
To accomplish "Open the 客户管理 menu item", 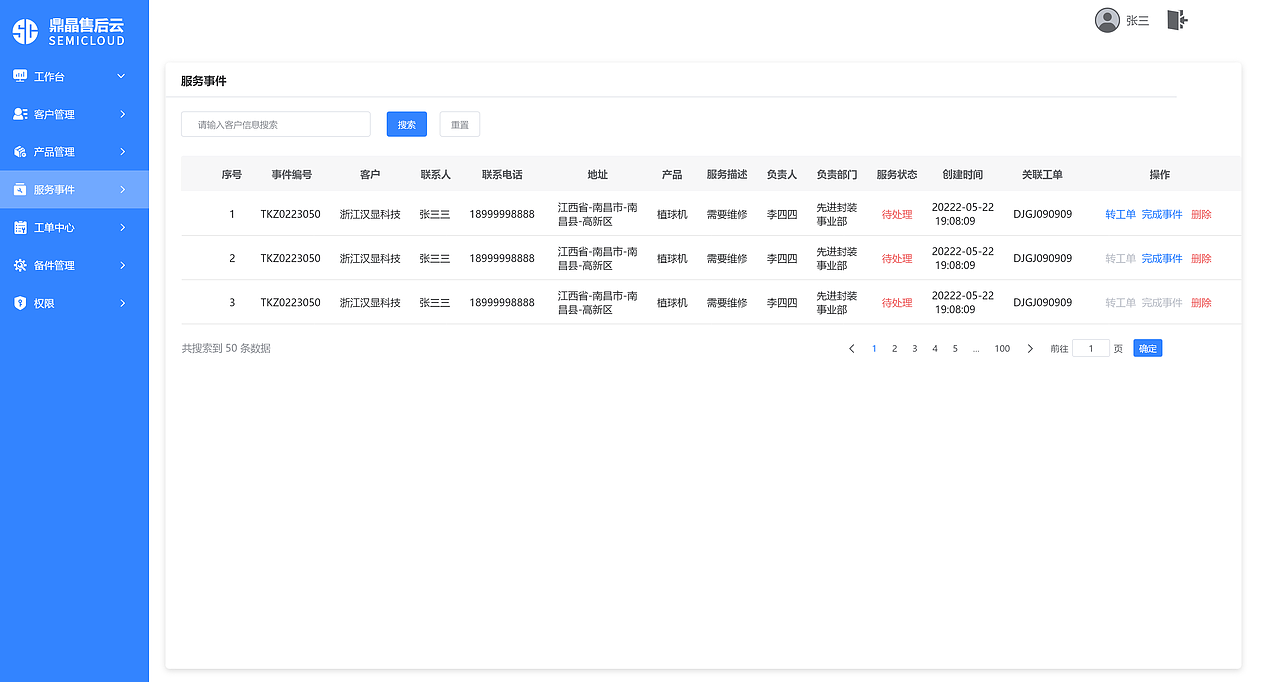I will click(74, 114).
